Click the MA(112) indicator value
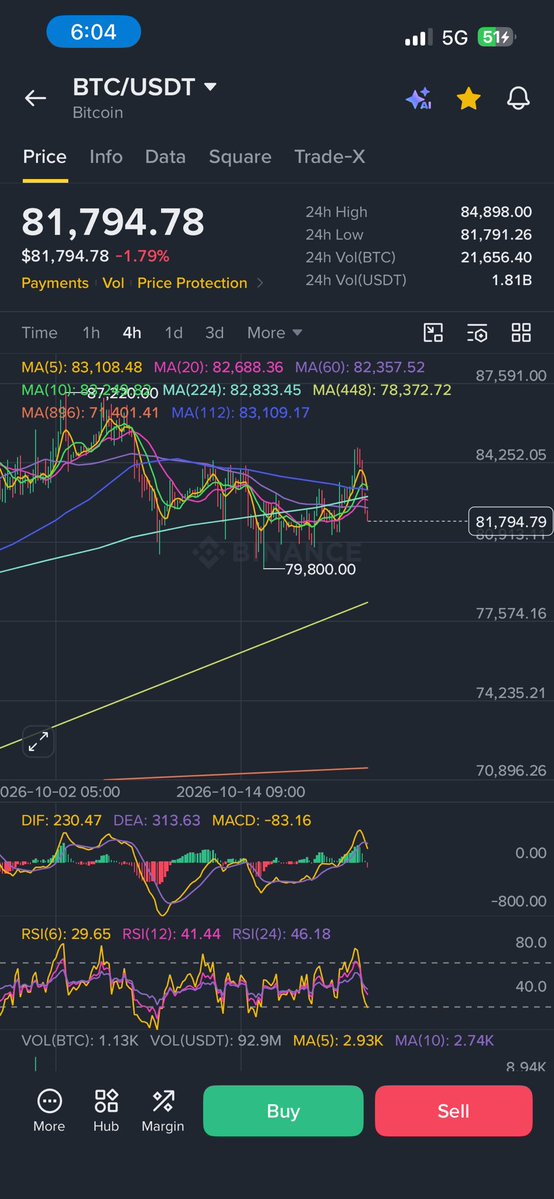 pyautogui.click(x=240, y=413)
